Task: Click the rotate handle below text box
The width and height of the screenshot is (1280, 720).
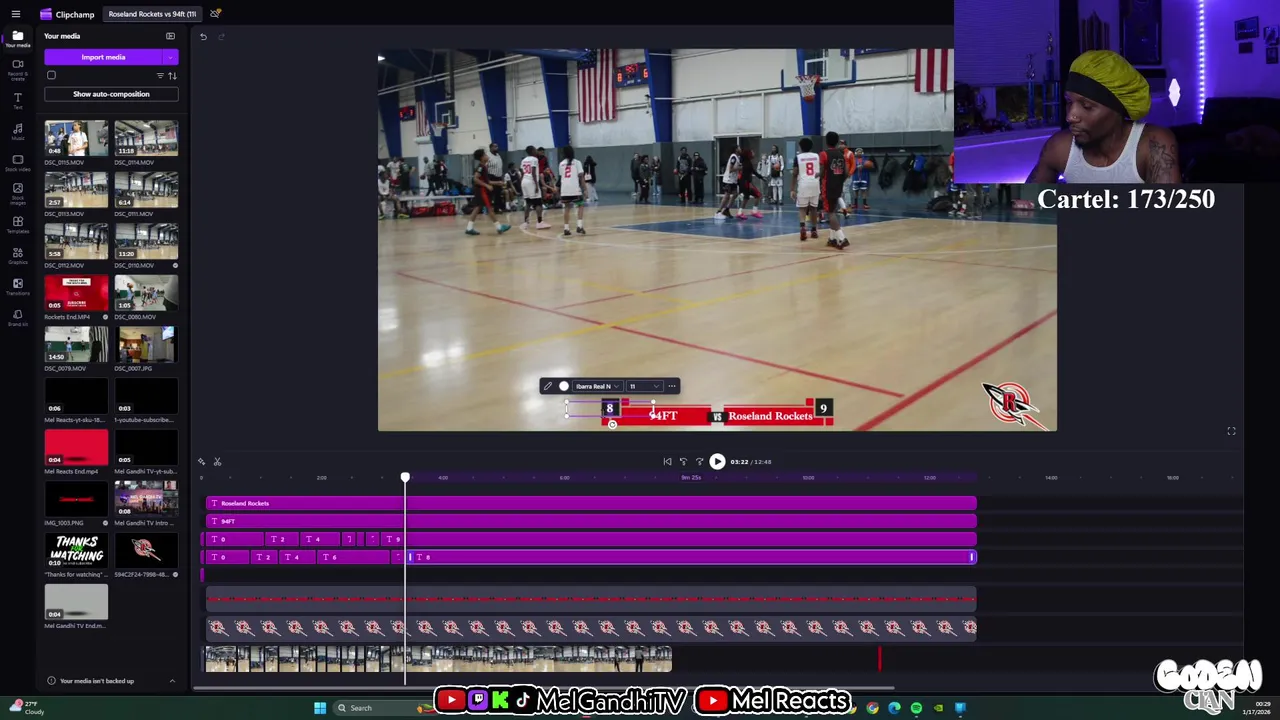Action: click(x=612, y=424)
